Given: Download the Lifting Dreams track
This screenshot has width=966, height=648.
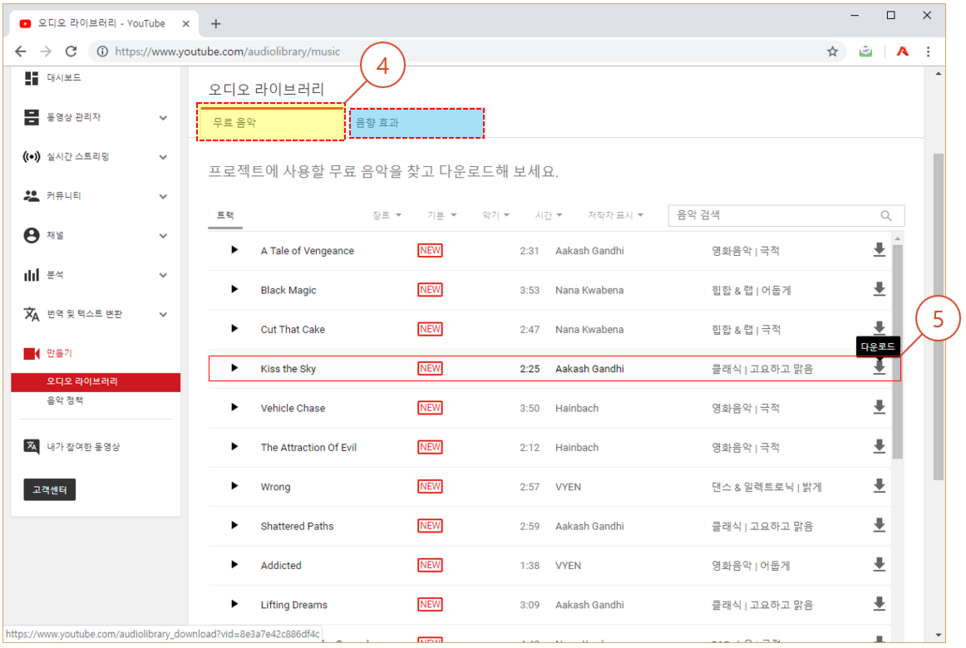Looking at the screenshot, I should tap(879, 604).
